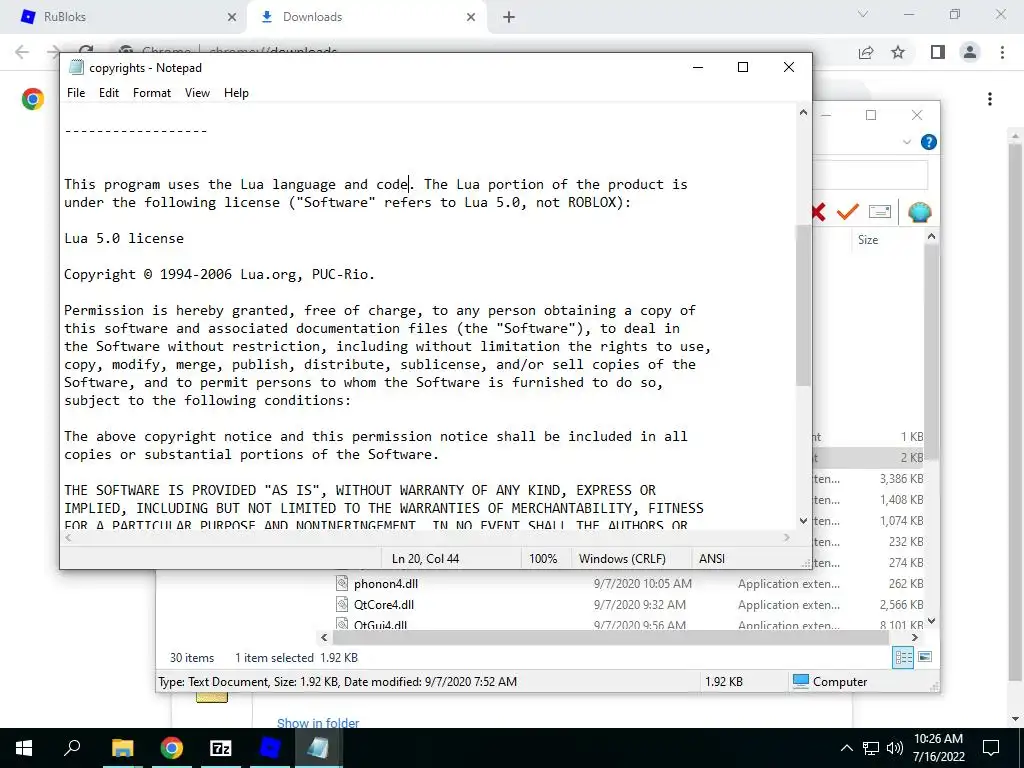The image size is (1024, 768).
Task: Click the Explorer search input field
Action: 870,175
